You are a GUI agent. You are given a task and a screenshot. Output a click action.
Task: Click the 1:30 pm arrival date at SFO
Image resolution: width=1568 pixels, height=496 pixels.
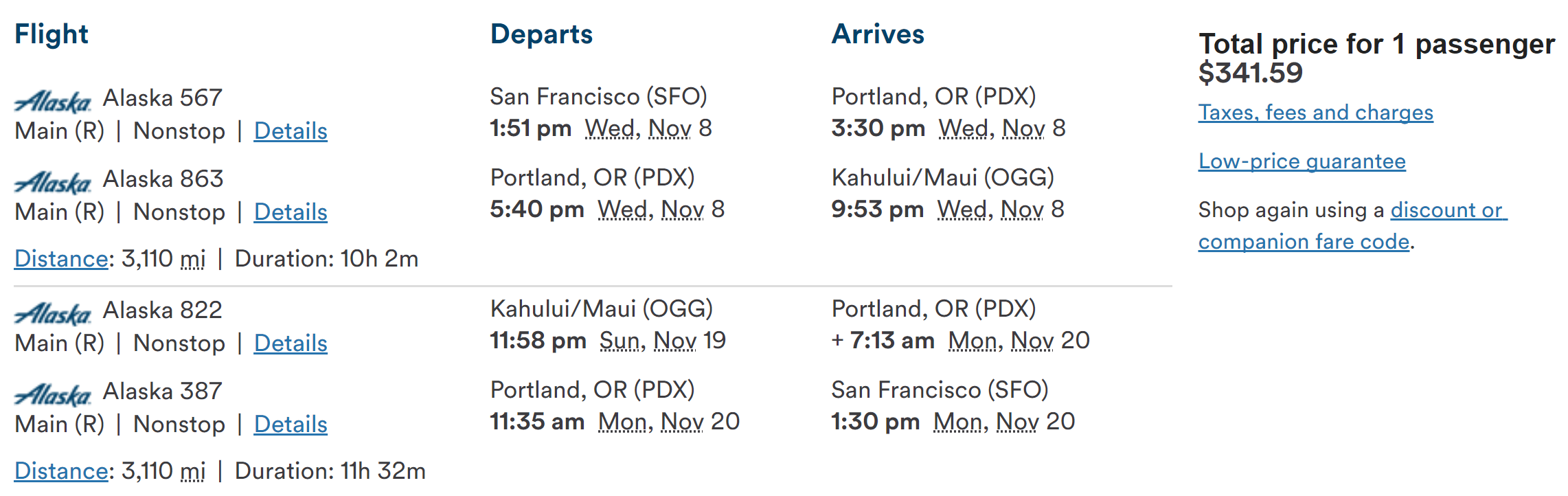click(x=1004, y=422)
